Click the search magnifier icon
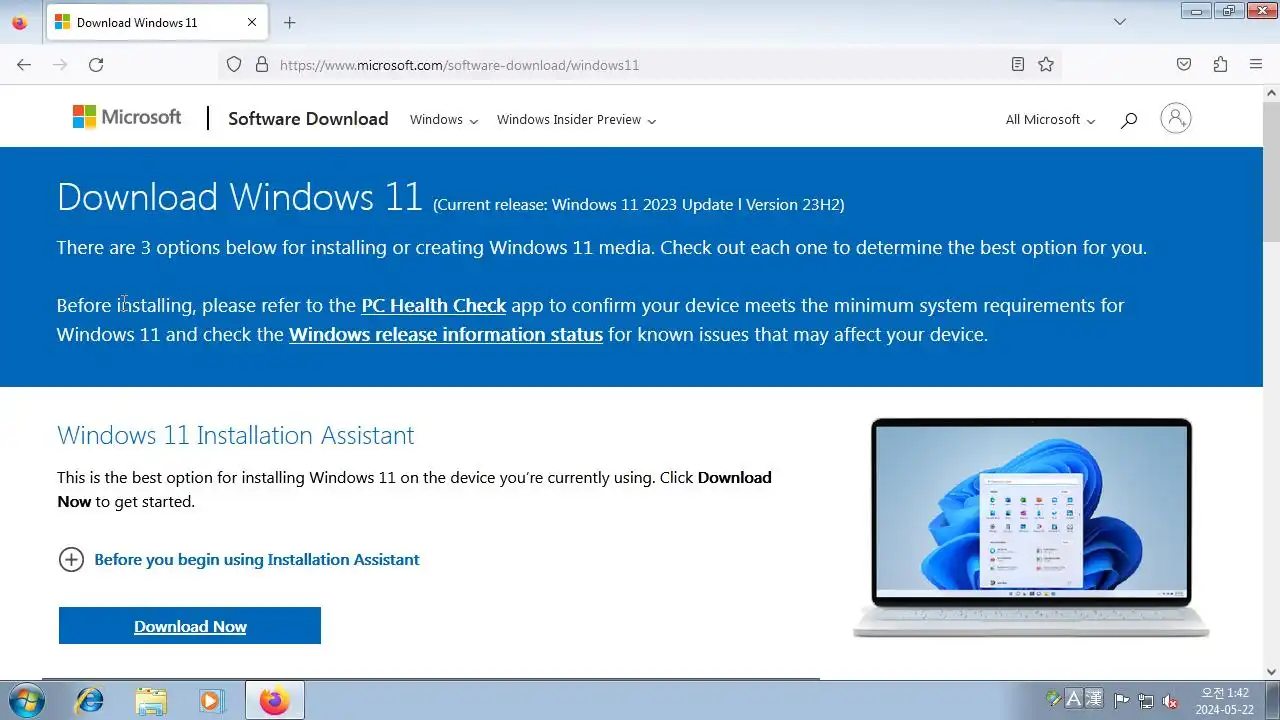The image size is (1280, 720). 1129,120
